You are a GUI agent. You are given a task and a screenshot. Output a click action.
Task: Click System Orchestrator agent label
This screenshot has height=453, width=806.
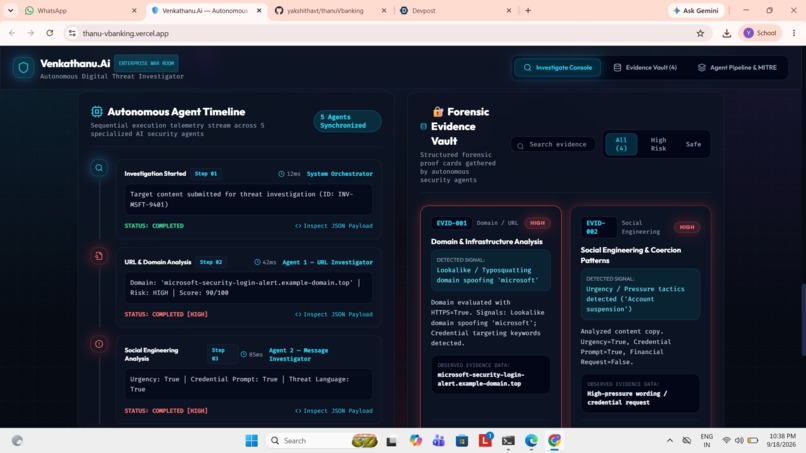[339, 174]
